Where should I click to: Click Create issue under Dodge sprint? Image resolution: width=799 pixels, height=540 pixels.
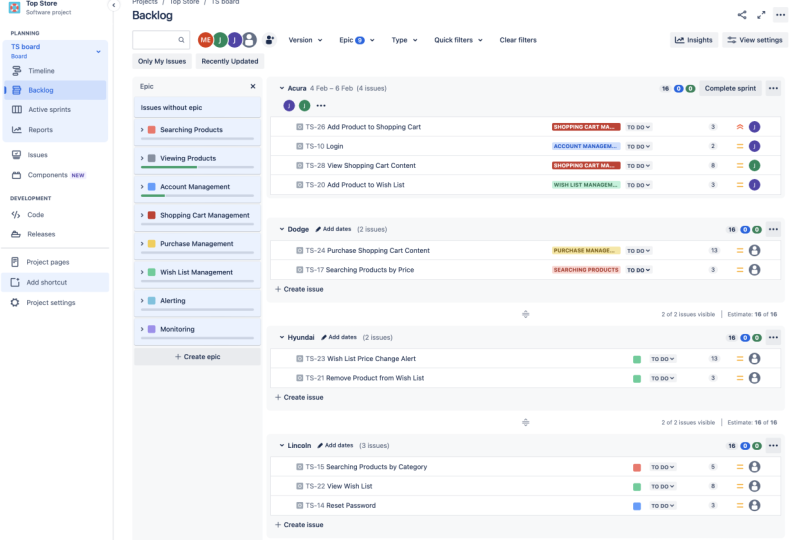pyautogui.click(x=299, y=289)
